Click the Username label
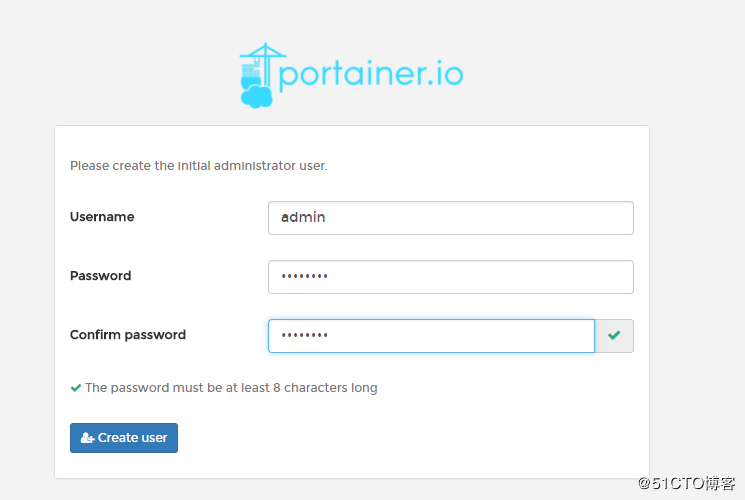Screen dimensions: 745x500 tap(102, 217)
